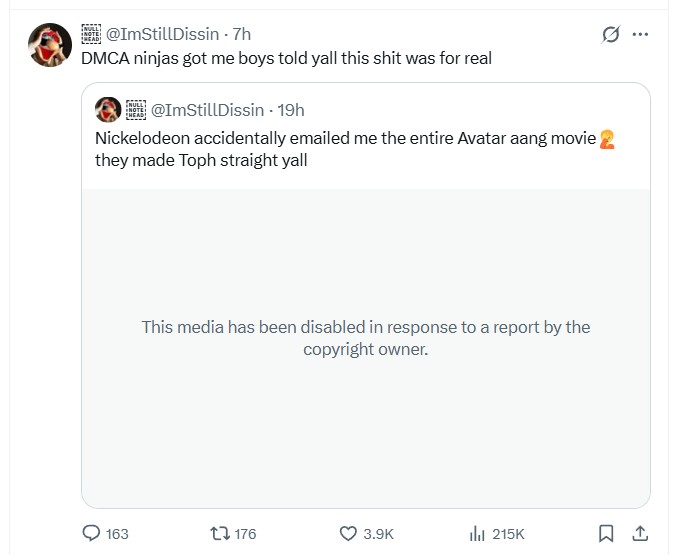
Task: Bookmark this post
Action: point(605,533)
